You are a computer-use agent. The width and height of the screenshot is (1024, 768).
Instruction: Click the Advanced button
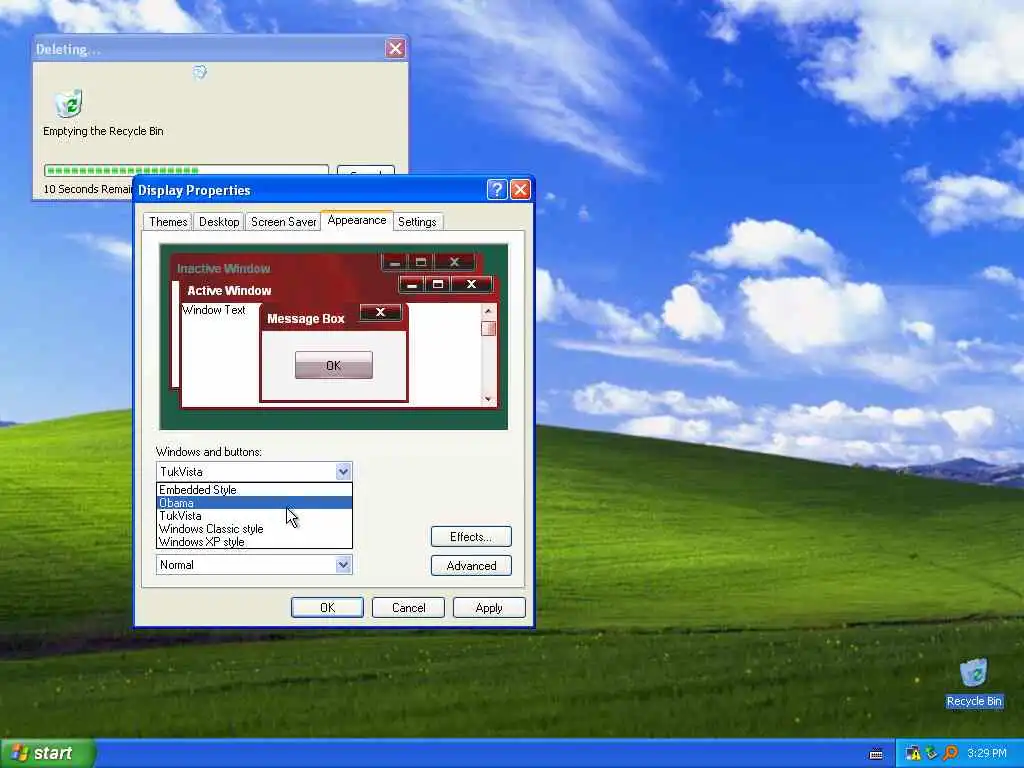pyautogui.click(x=471, y=566)
